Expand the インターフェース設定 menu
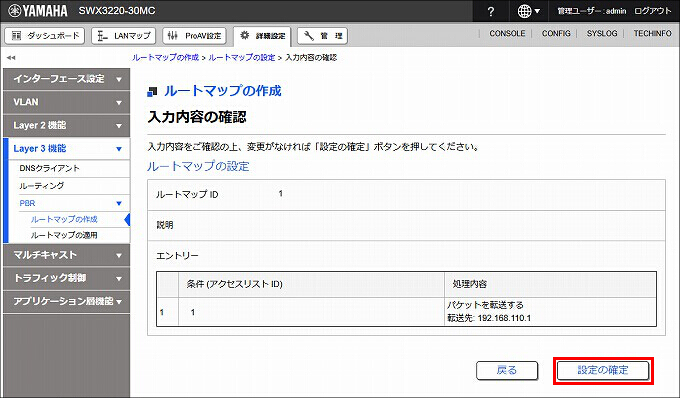 [x=66, y=79]
